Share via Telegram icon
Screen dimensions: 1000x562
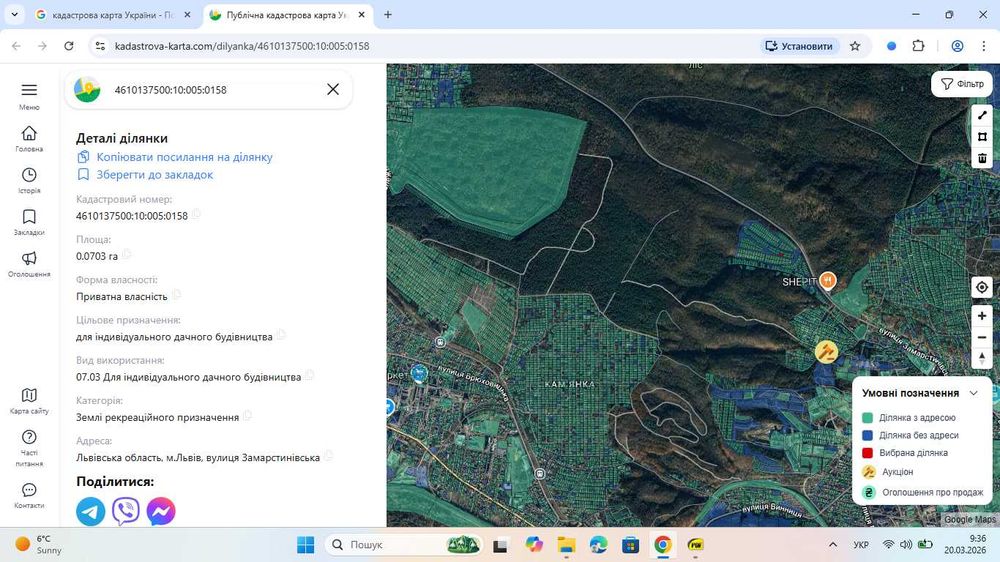pyautogui.click(x=91, y=512)
